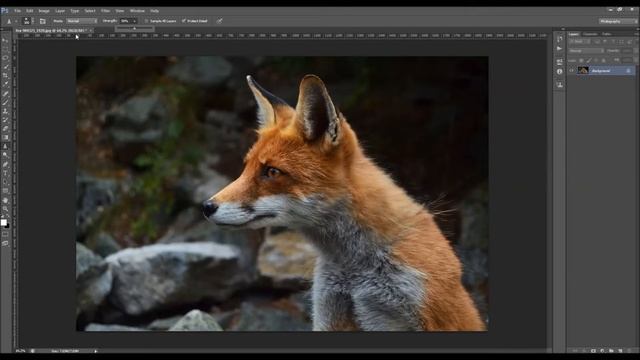Toggle Quick Mask mode icon
The width and height of the screenshot is (640, 360).
[x=5, y=235]
